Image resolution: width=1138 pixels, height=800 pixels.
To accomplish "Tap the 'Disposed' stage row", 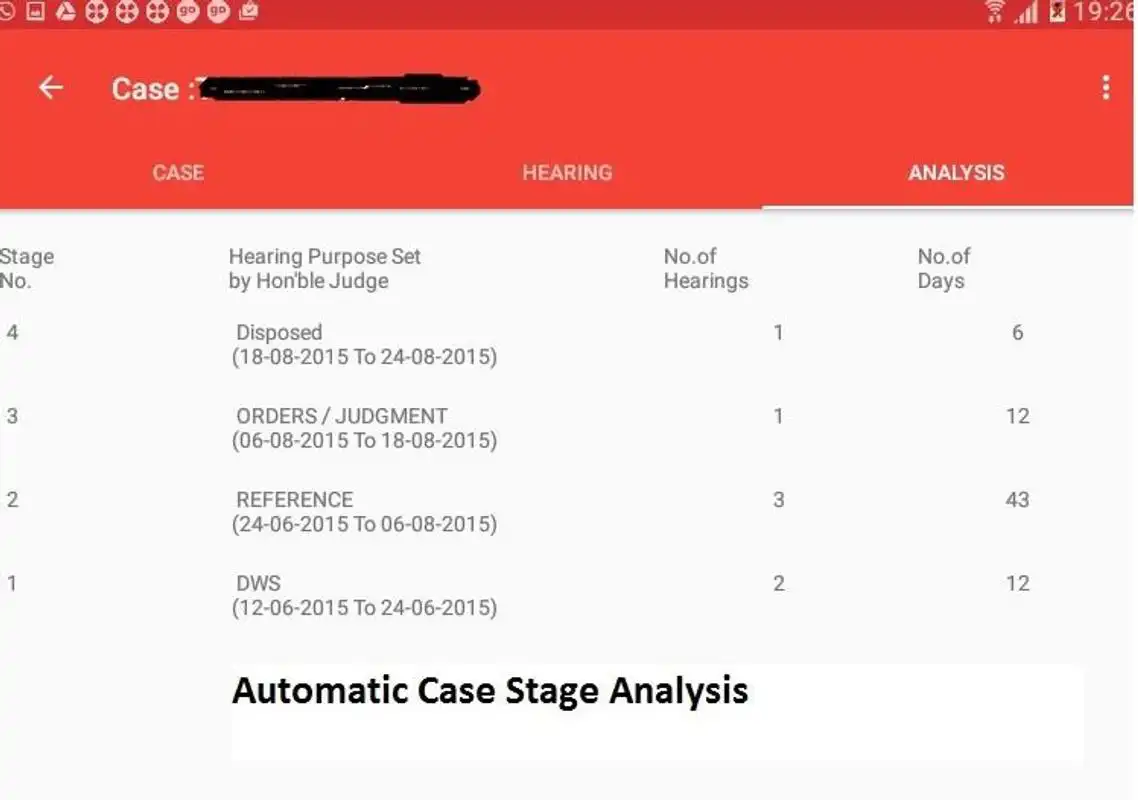I will [x=365, y=344].
